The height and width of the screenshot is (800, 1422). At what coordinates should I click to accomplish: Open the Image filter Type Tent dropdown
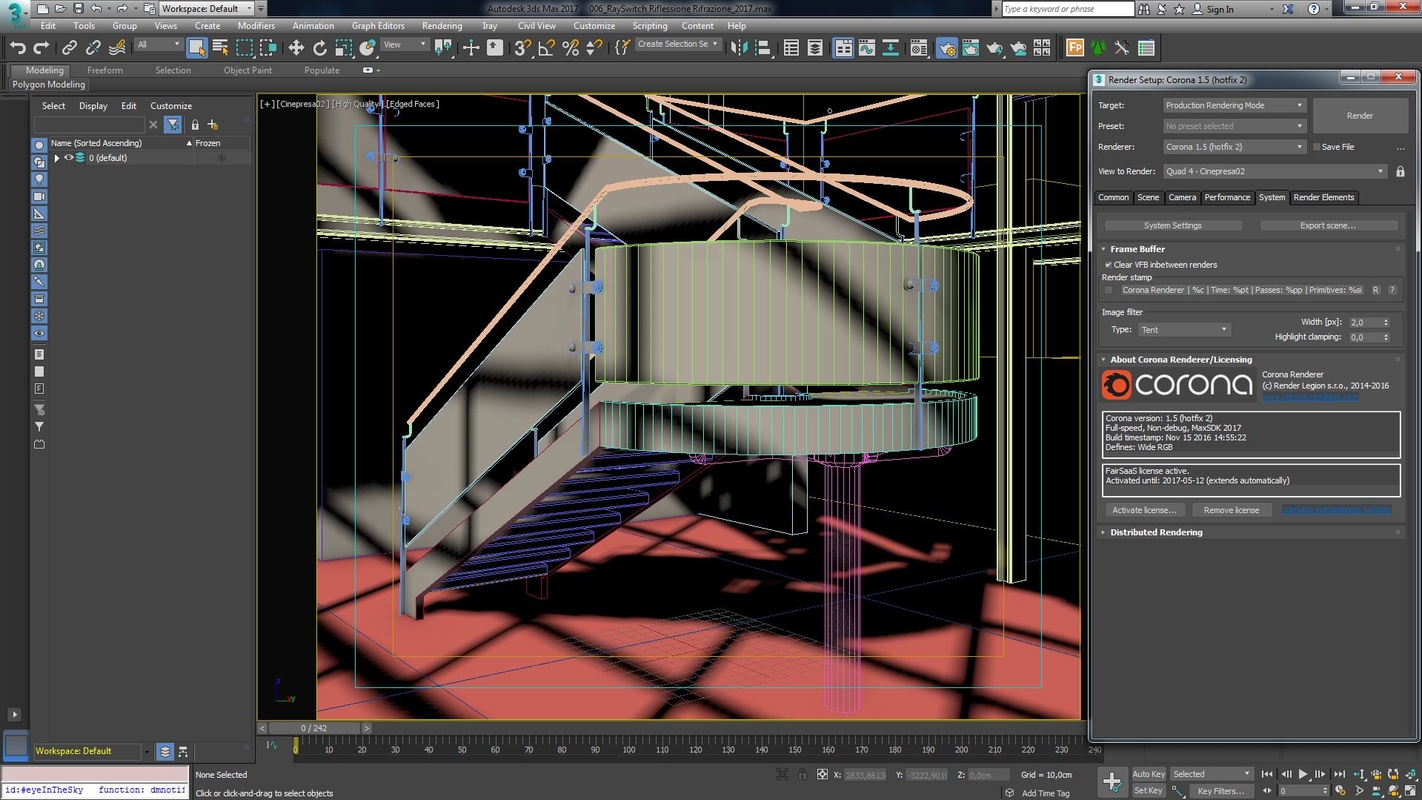(x=1184, y=330)
